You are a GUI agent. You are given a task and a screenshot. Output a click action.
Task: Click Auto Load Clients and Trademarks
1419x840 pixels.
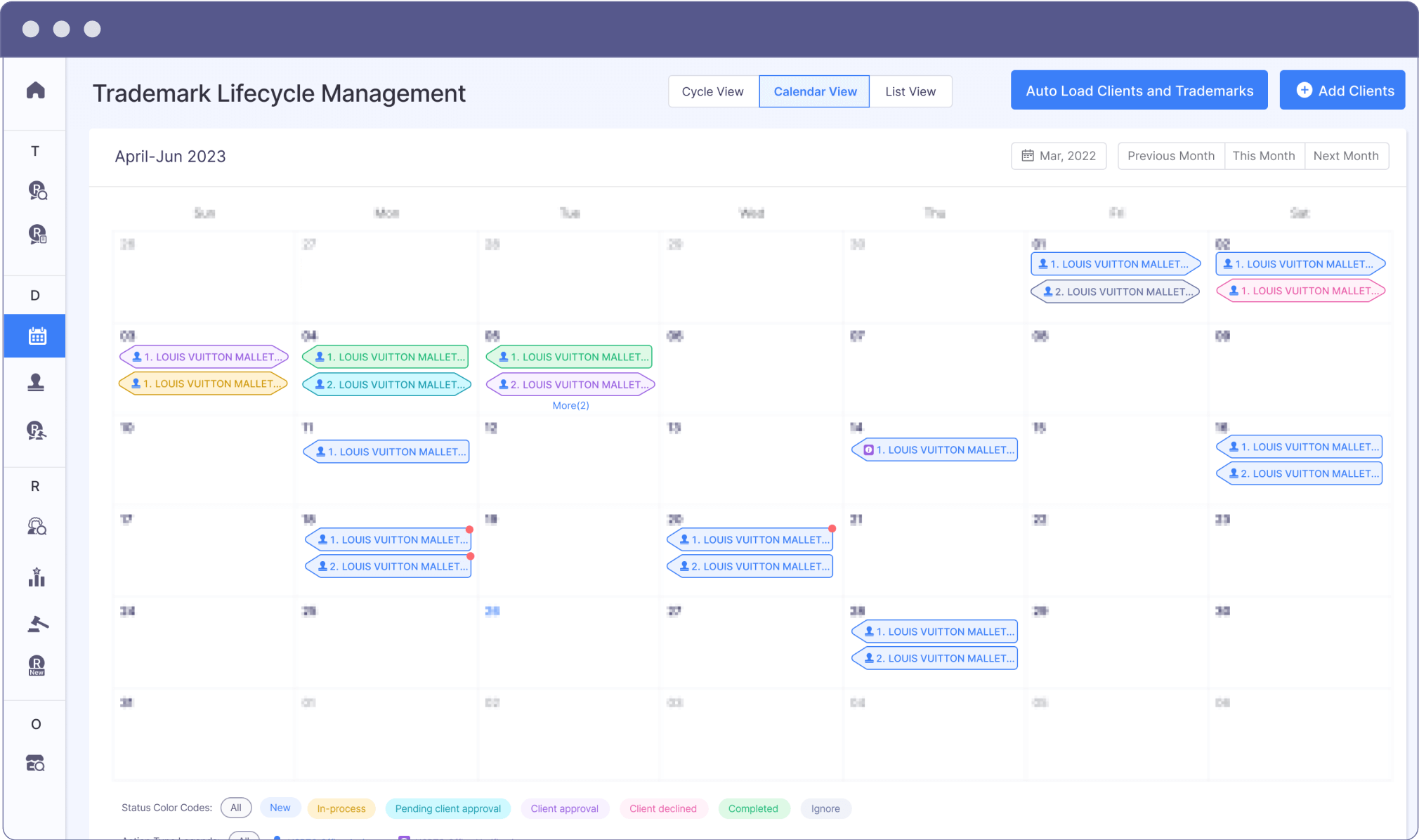1139,91
